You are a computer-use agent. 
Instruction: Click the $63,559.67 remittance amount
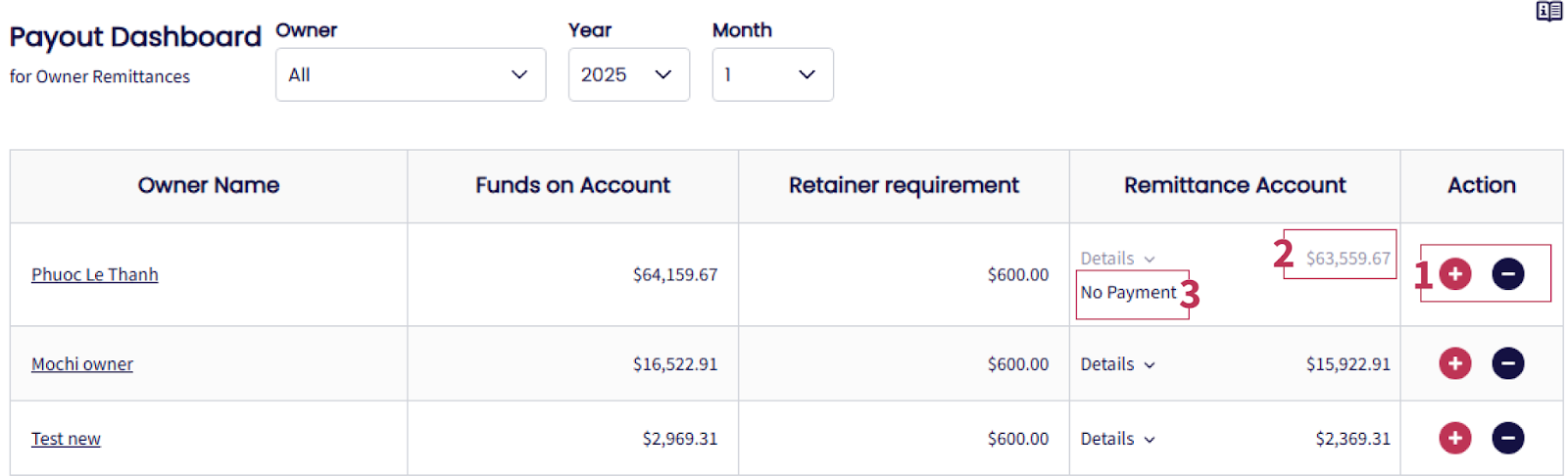tap(1347, 259)
